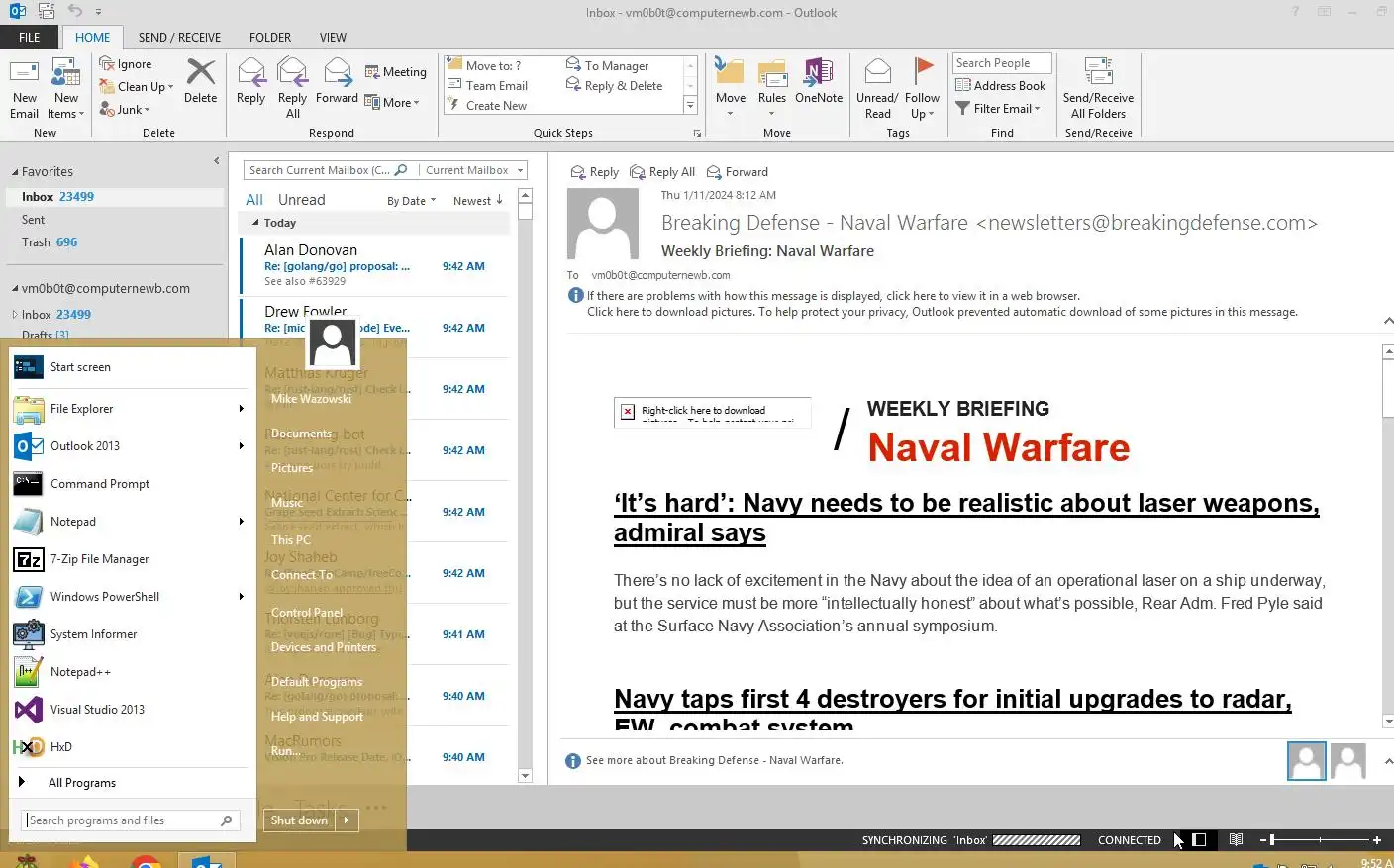Launch Visual Studio 2013
1394x868 pixels.
point(129,710)
